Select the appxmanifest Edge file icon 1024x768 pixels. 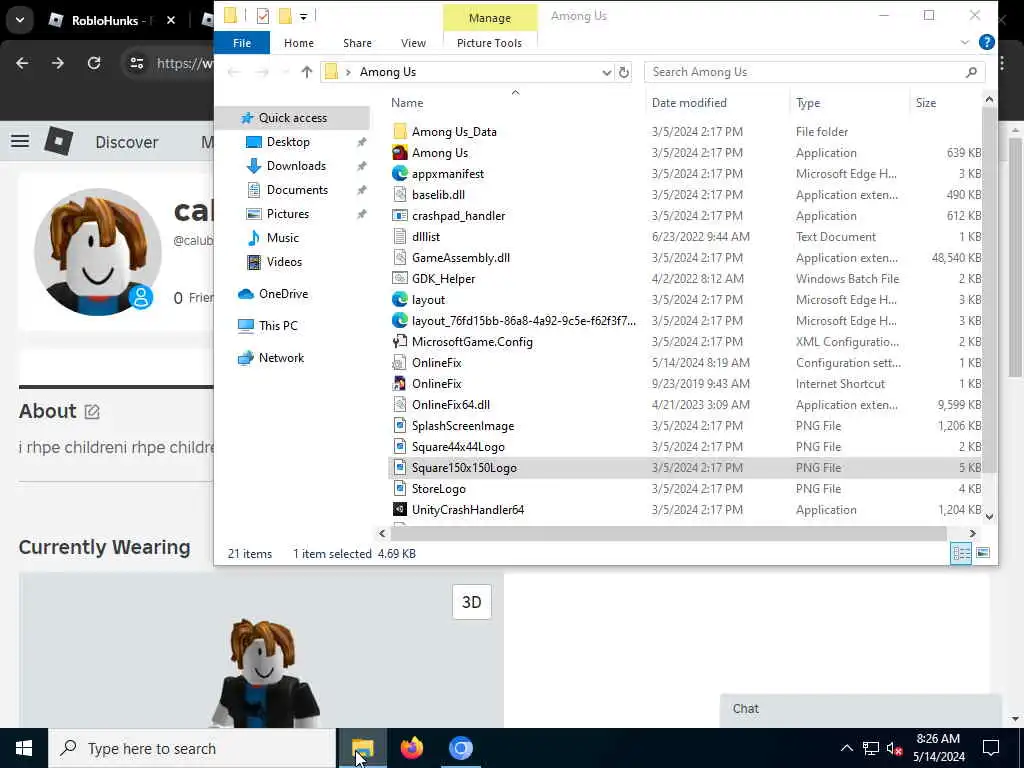(400, 174)
